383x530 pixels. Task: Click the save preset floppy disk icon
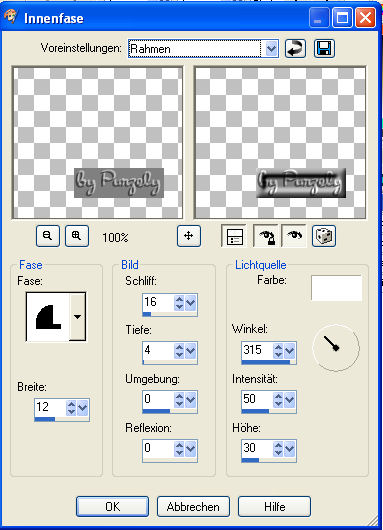coord(324,48)
